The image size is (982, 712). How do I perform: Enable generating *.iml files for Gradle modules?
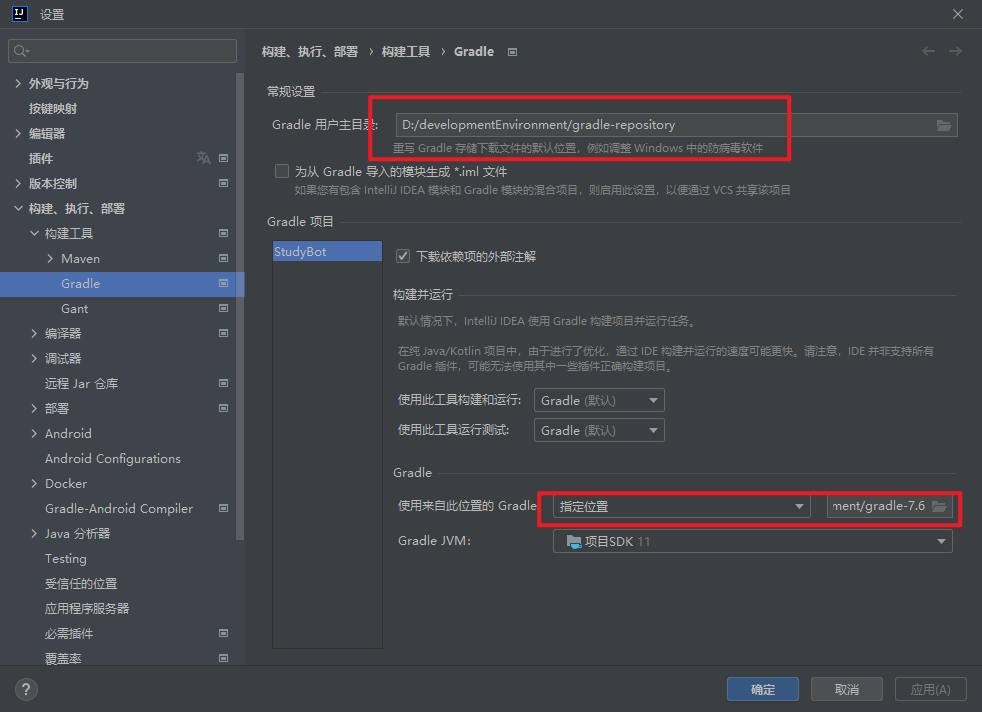[x=282, y=172]
